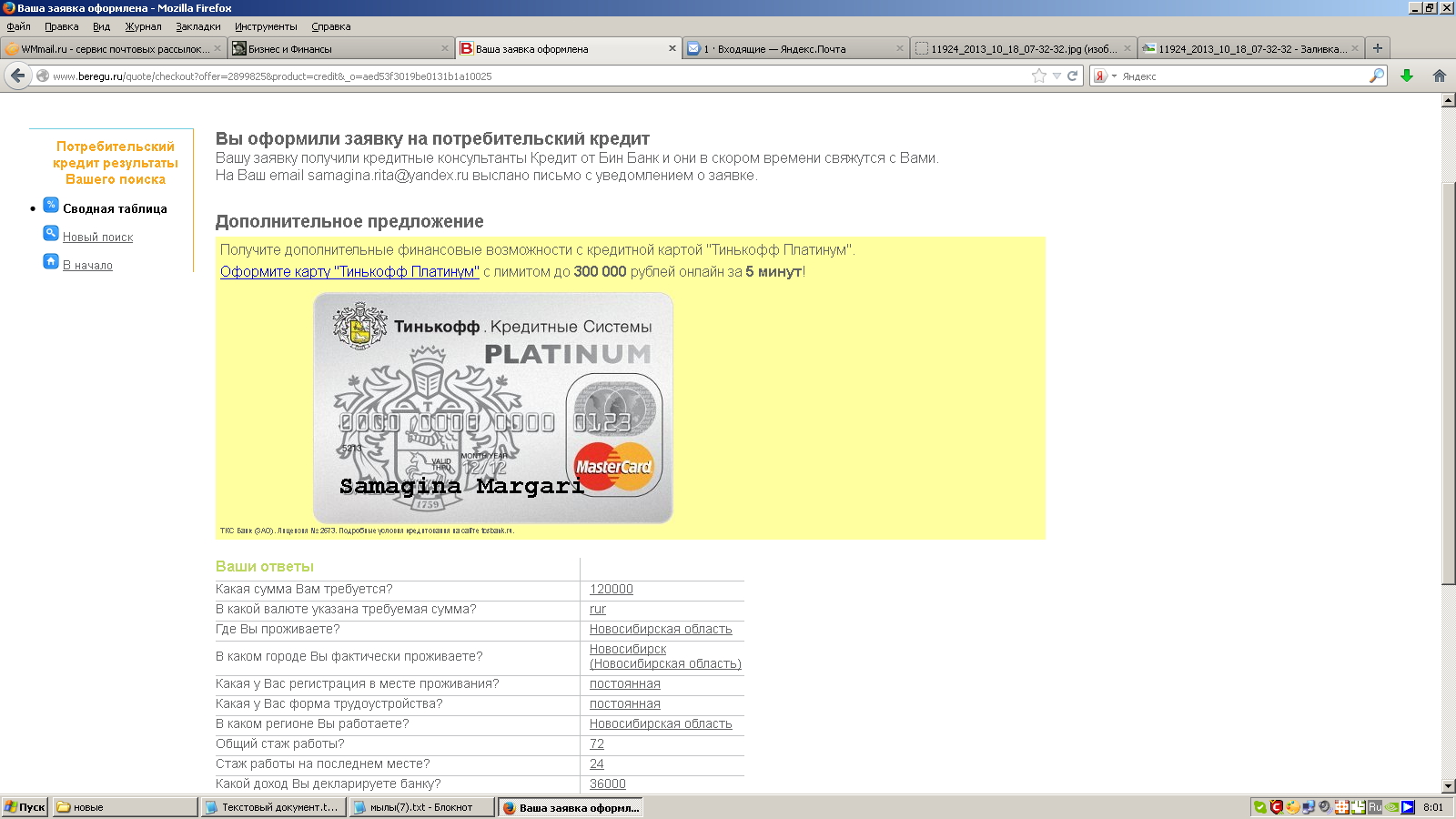Reload the page with the refresh icon
Screen dimensions: 1456x819
pyautogui.click(x=1072, y=76)
